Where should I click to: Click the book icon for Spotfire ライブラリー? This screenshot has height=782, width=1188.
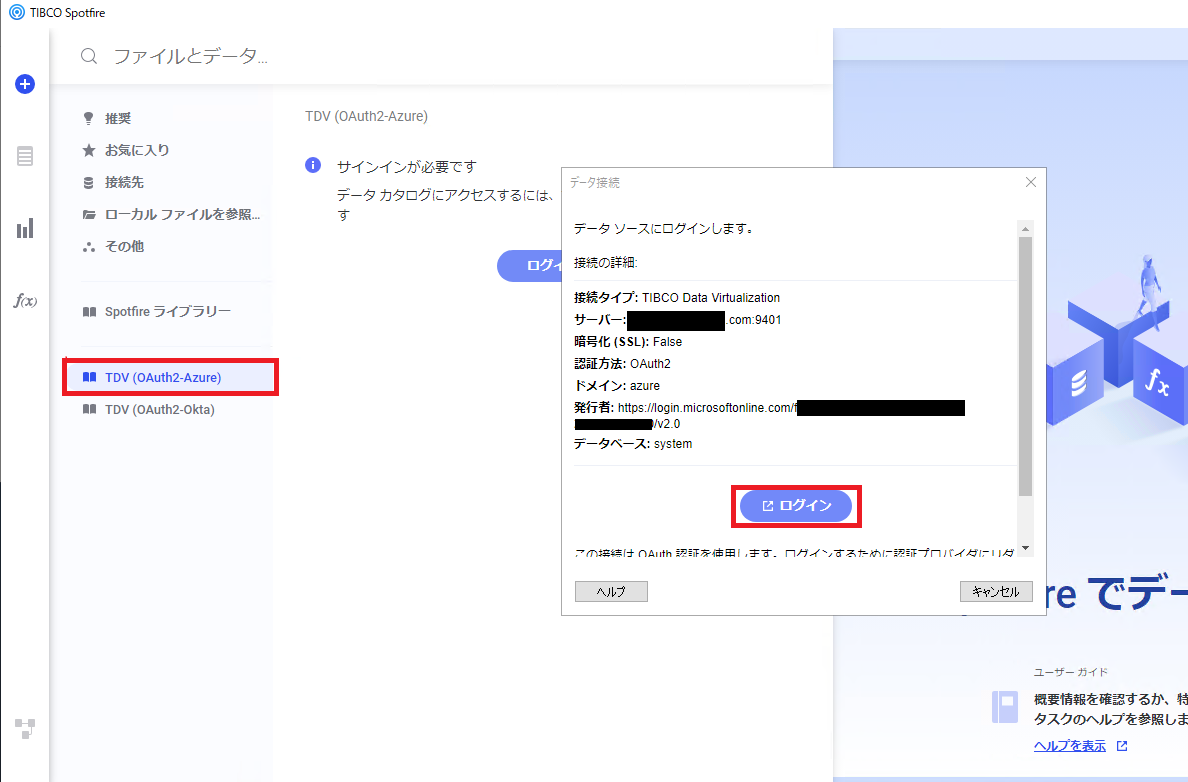[89, 311]
